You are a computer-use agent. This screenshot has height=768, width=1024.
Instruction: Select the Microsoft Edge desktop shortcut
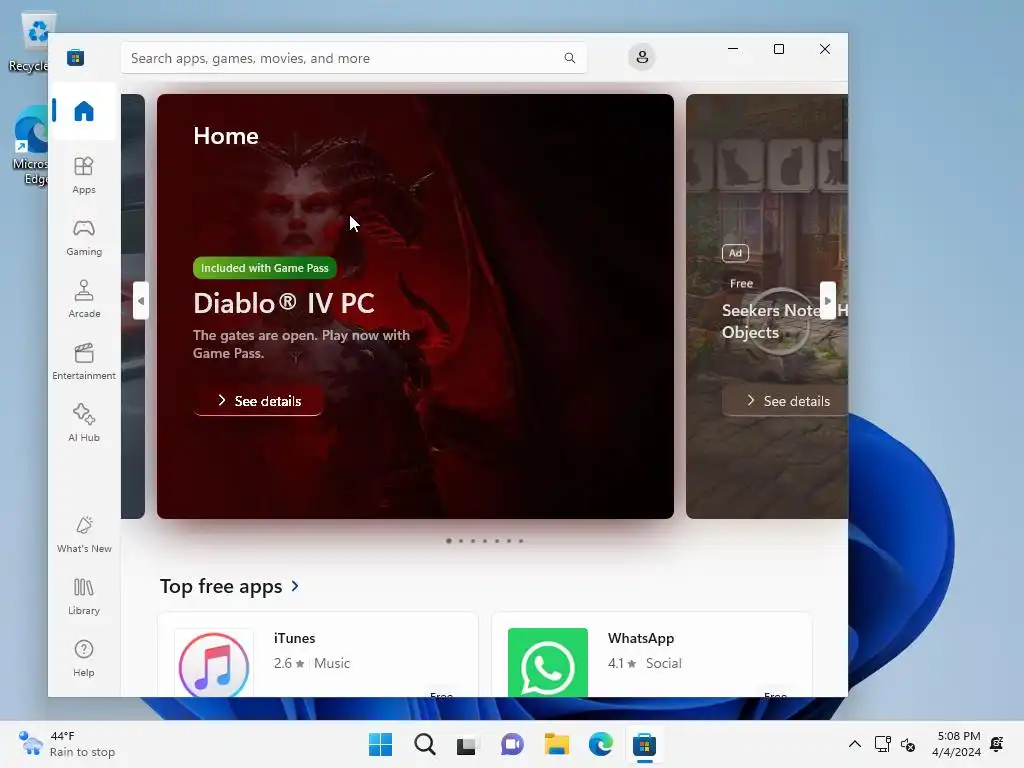coord(31,147)
